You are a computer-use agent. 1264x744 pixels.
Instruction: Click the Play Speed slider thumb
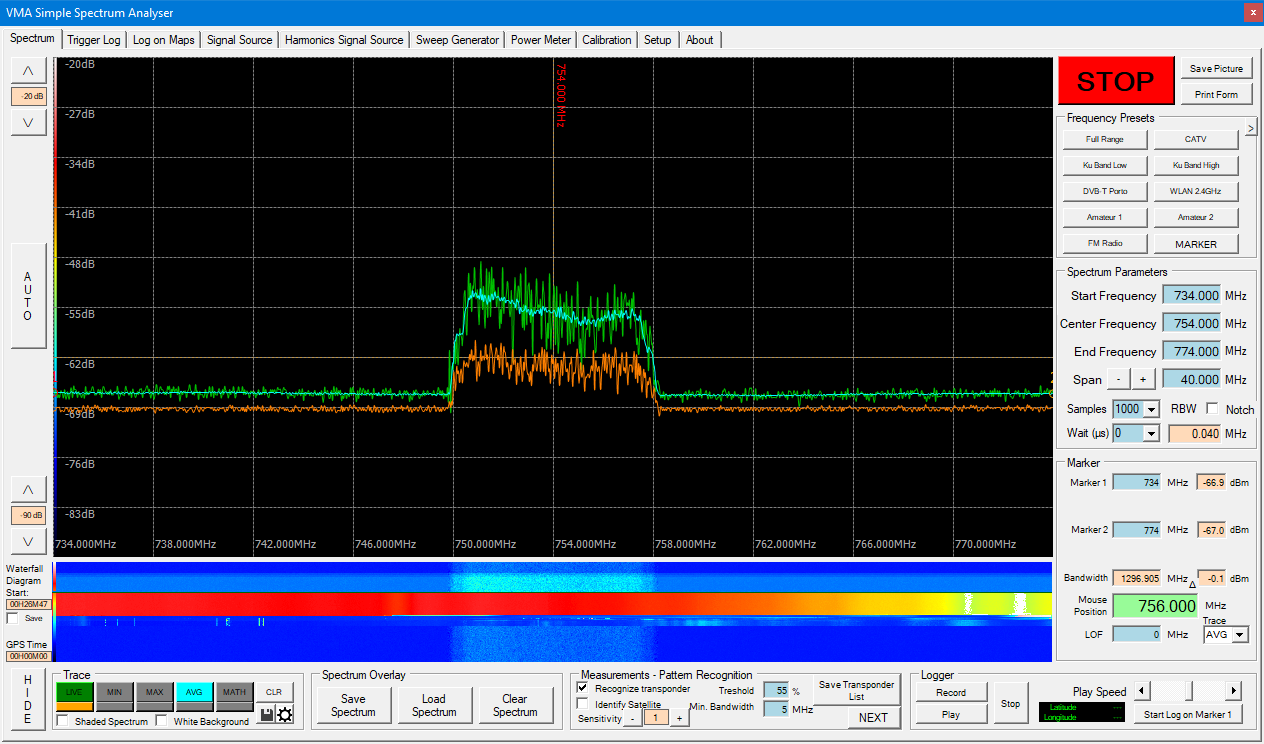(x=1187, y=691)
